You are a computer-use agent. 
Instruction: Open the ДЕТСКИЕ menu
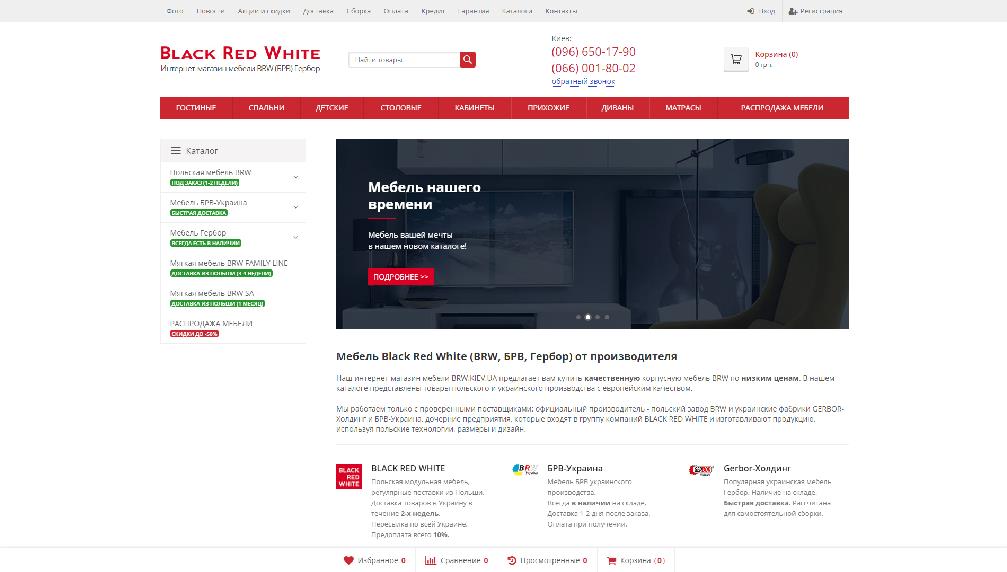click(x=332, y=108)
